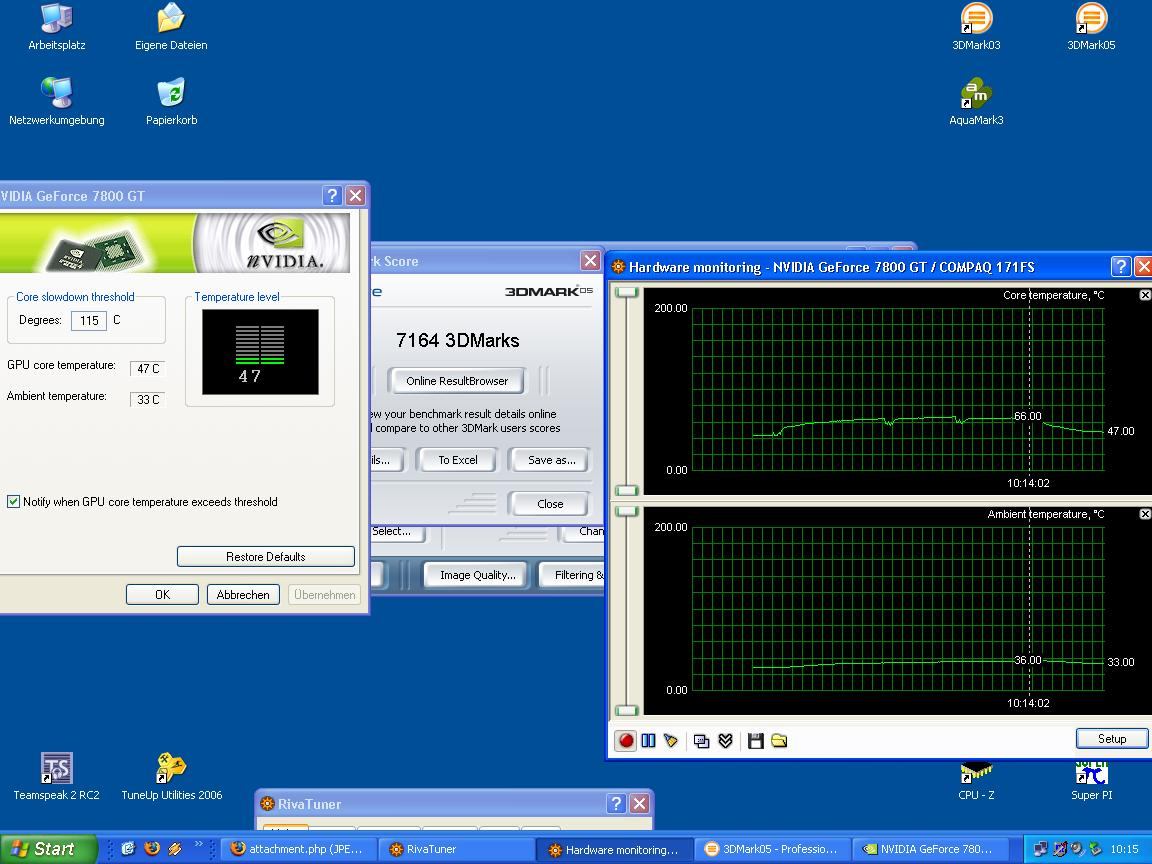Launch the 3DMark03 desktop shortcut
Viewport: 1152px width, 864px height.
pos(976,27)
